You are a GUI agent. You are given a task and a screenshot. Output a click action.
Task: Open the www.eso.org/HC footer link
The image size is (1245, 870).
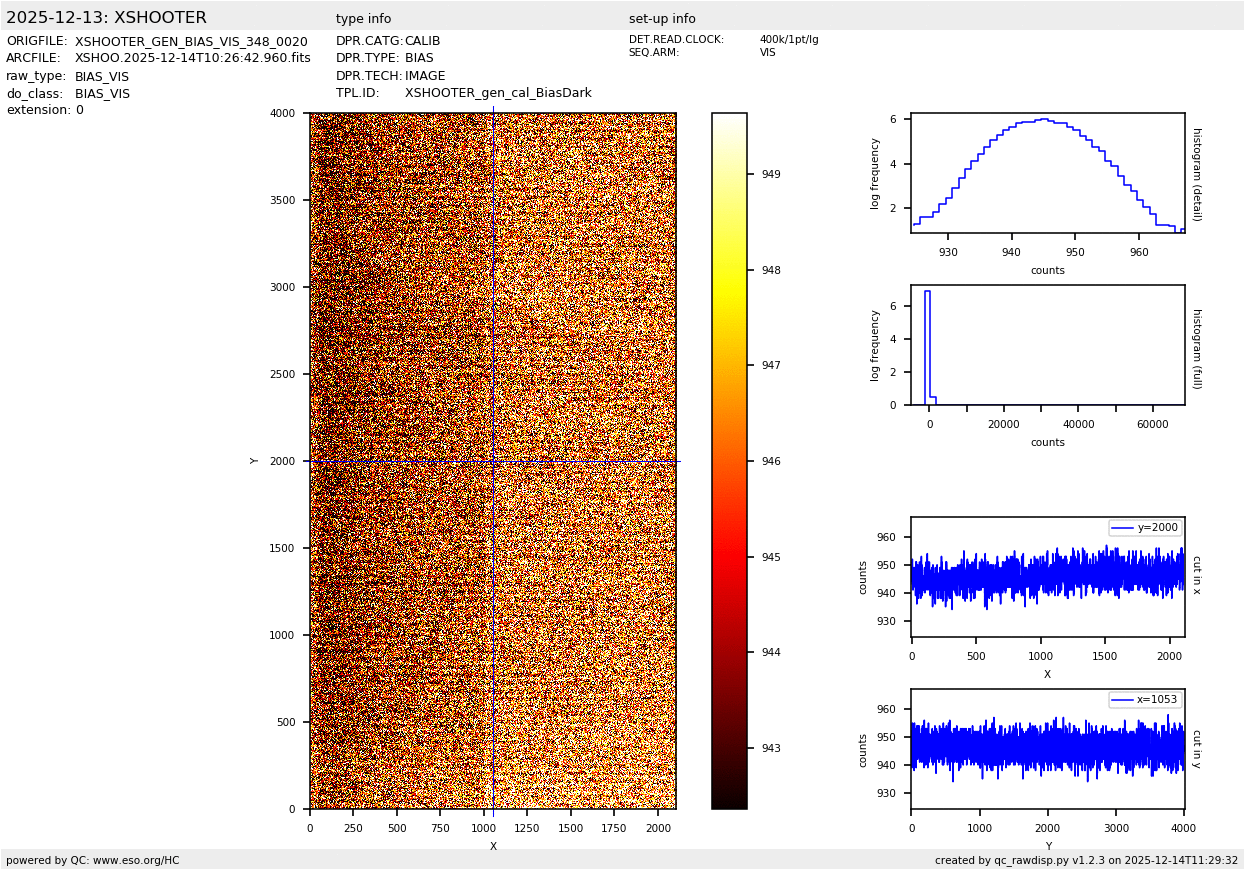click(136, 860)
